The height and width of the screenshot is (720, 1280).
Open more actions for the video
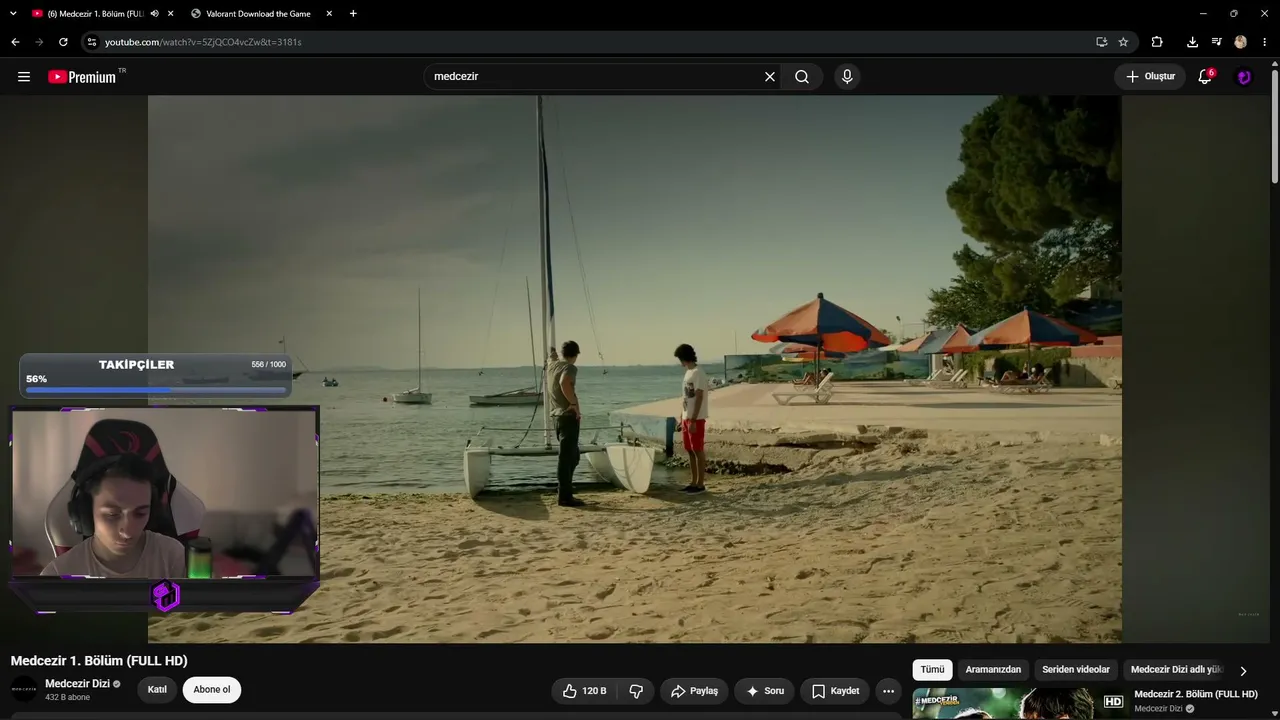point(888,691)
